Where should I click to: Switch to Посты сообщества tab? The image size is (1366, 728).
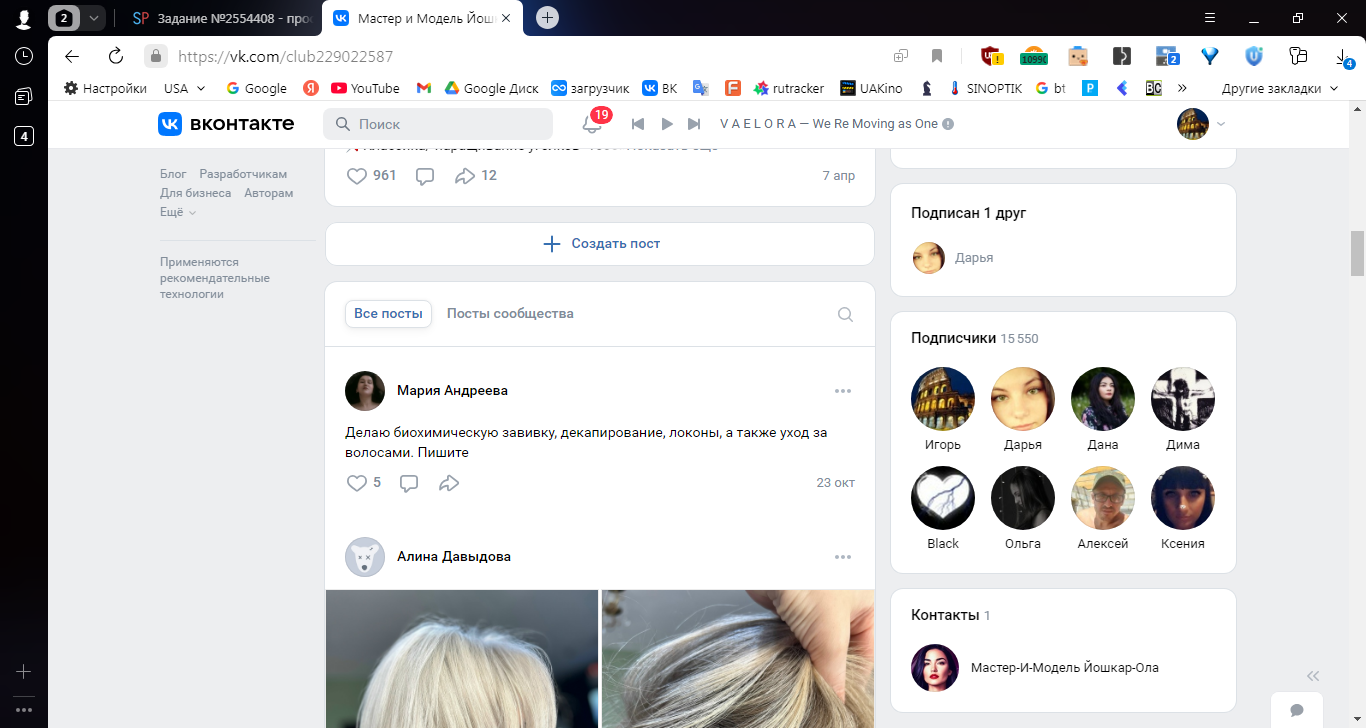[x=510, y=314]
